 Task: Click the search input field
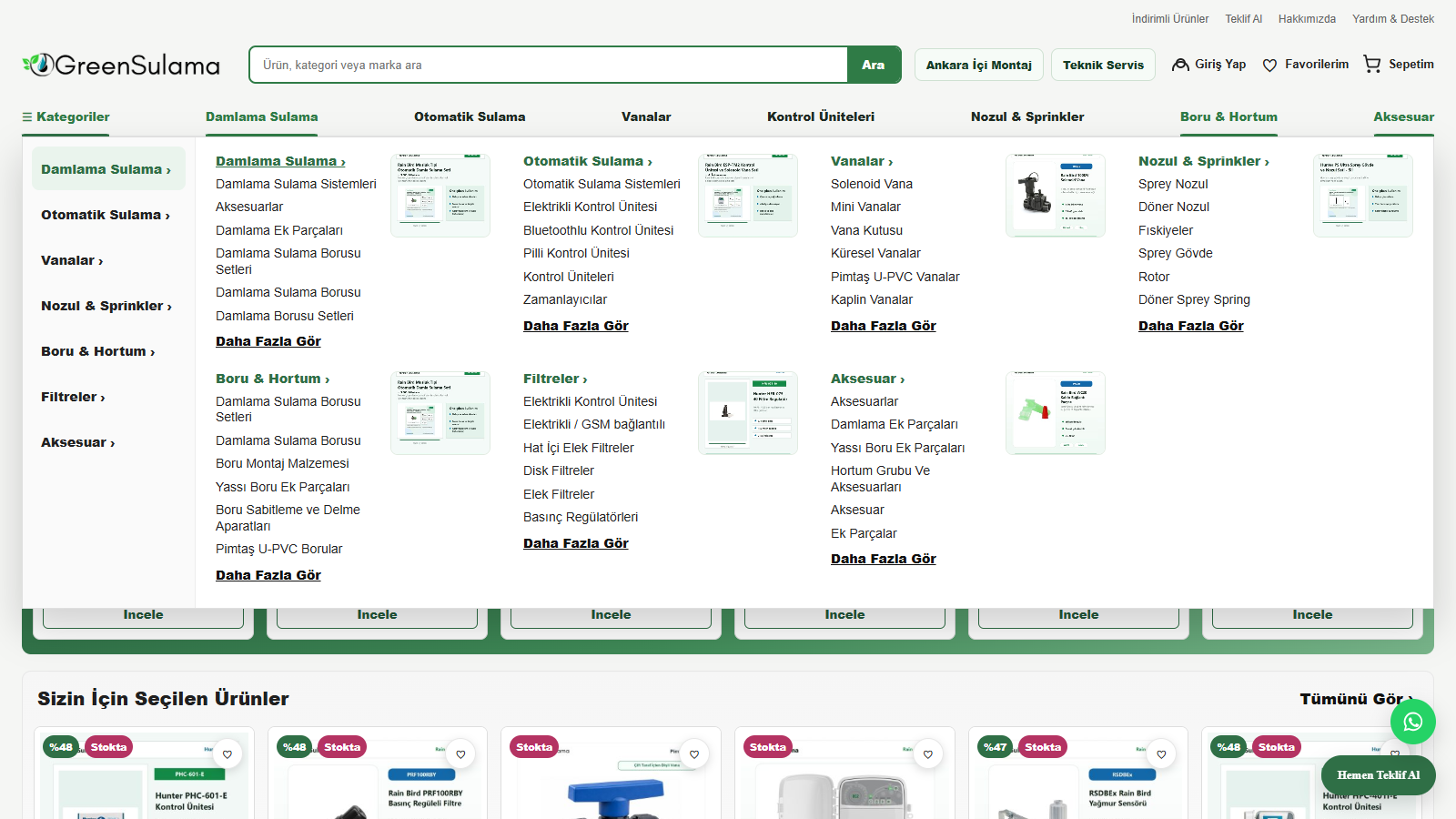[549, 65]
